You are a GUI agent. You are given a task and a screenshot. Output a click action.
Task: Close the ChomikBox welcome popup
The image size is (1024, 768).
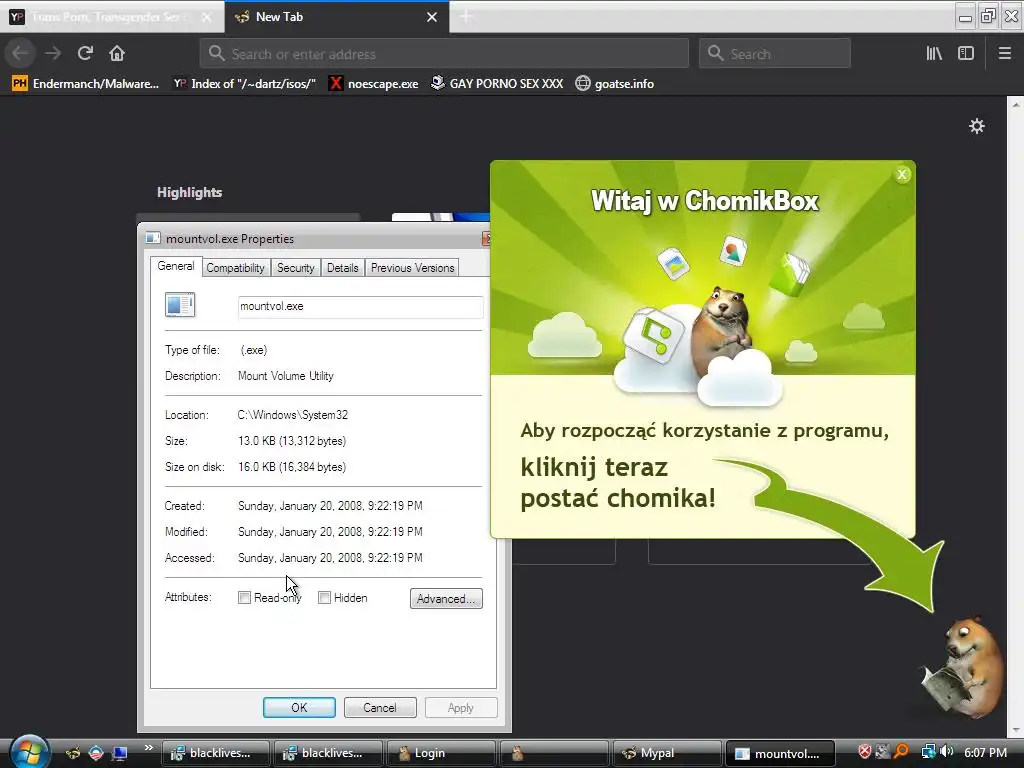pyautogui.click(x=902, y=174)
